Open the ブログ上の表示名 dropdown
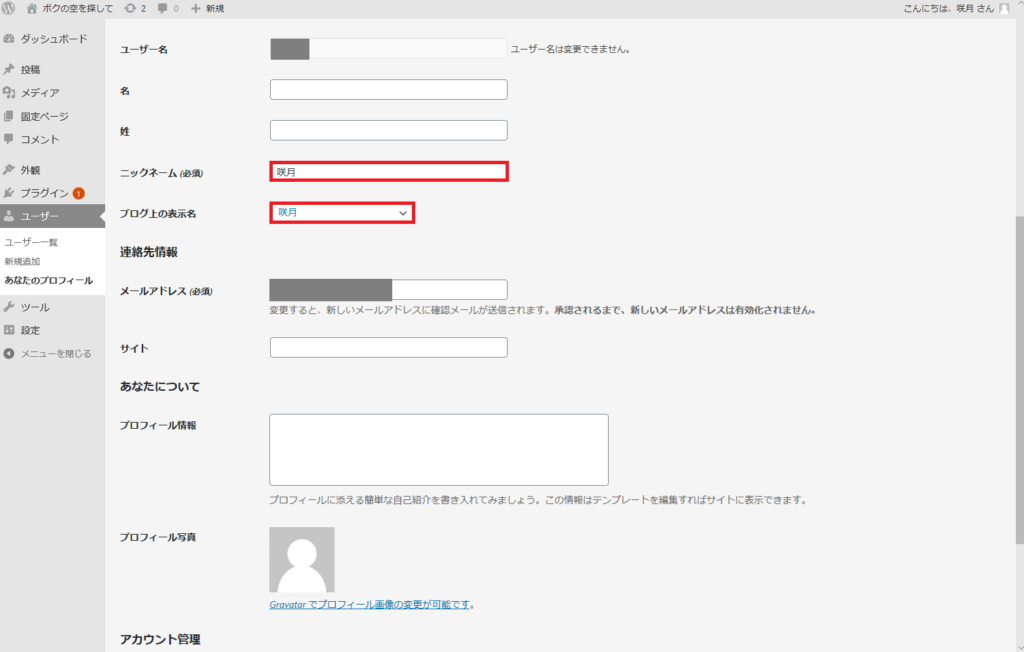The image size is (1024, 652). (342, 213)
